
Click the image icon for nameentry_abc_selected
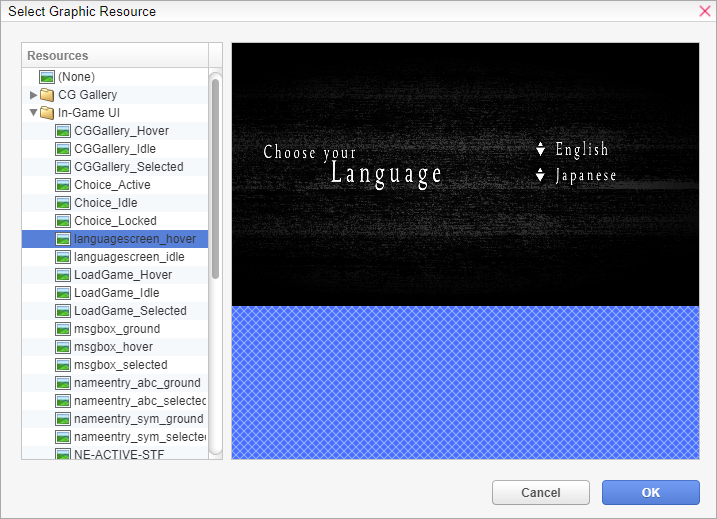coord(63,401)
